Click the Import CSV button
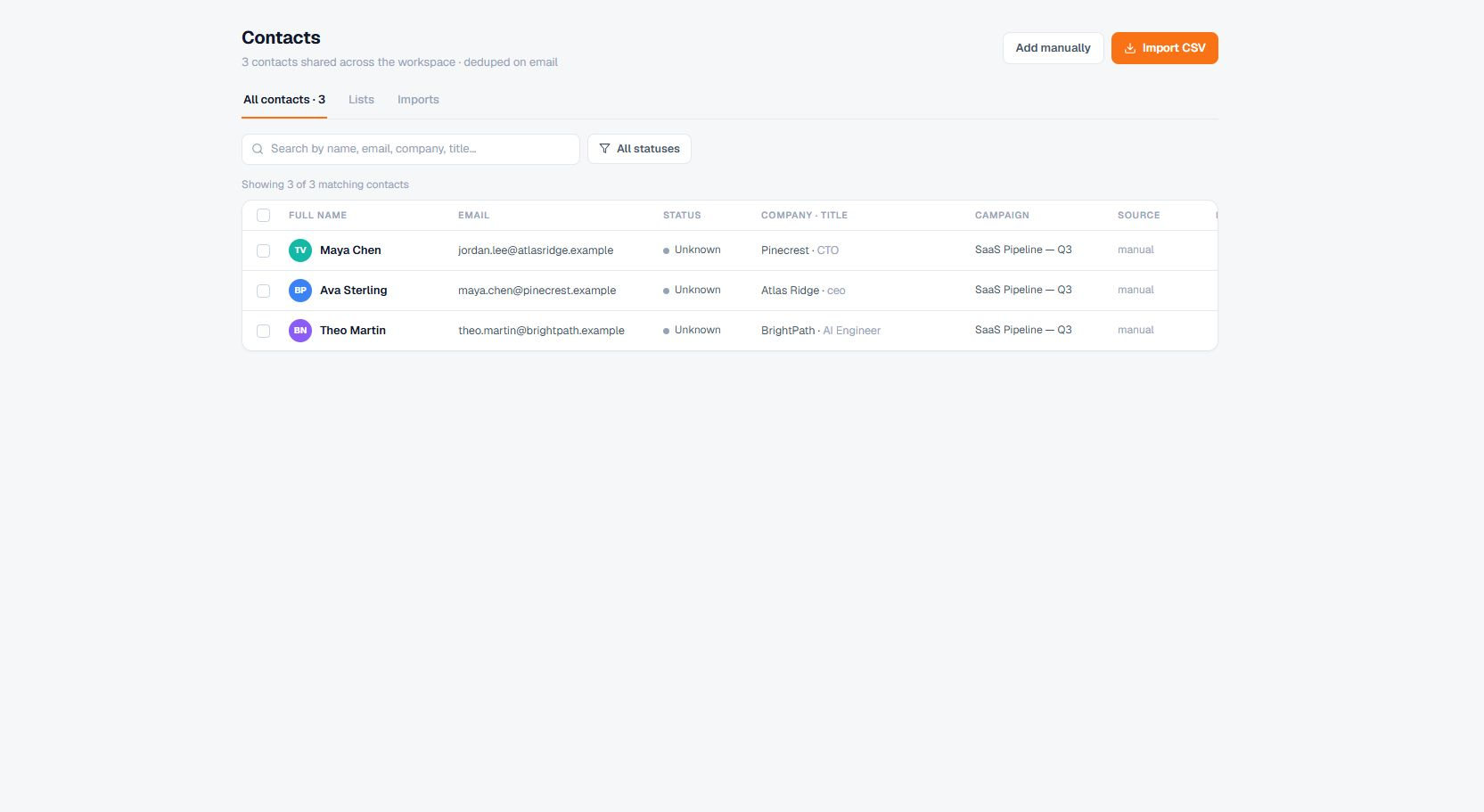The height and width of the screenshot is (812, 1484). click(x=1164, y=48)
